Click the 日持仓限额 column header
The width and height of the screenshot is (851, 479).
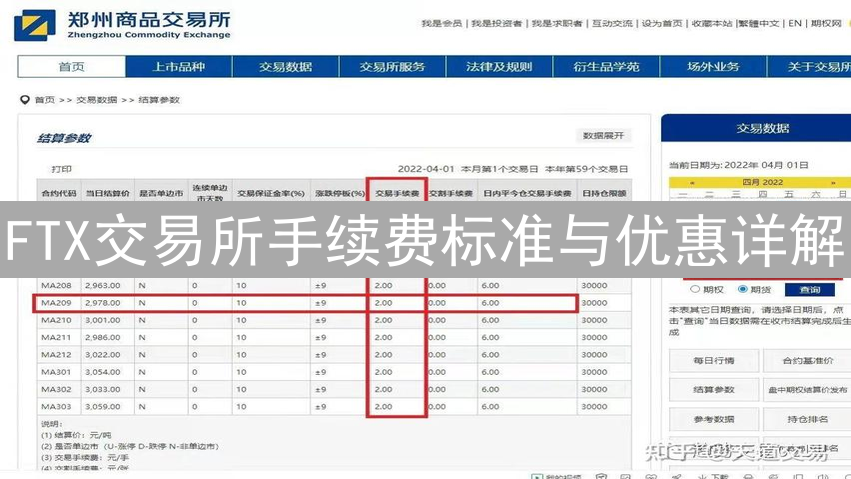pos(604,193)
